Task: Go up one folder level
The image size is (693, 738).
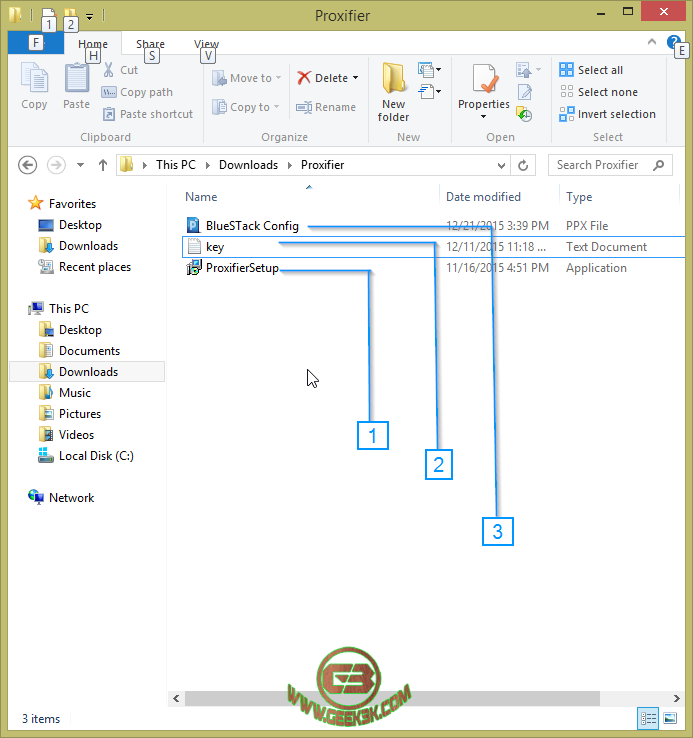Action: tap(103, 165)
